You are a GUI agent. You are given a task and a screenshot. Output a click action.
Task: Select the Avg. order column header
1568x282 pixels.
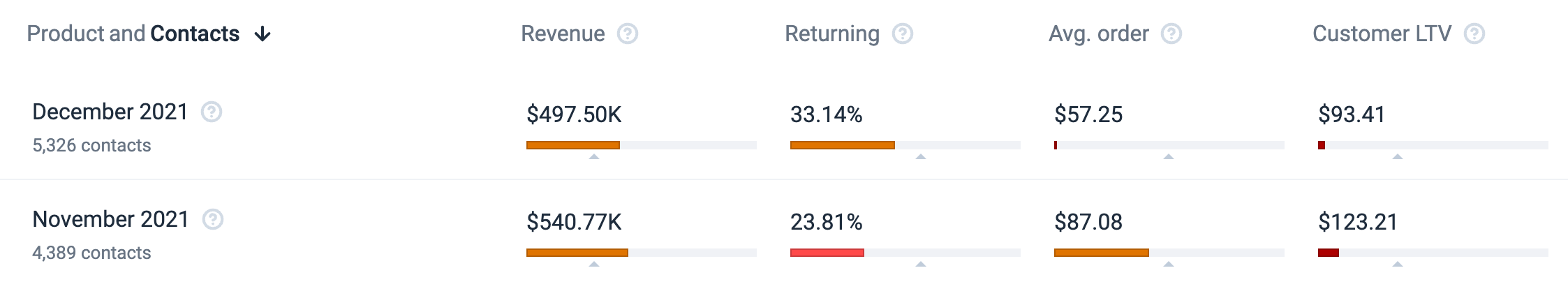[x=1098, y=34]
